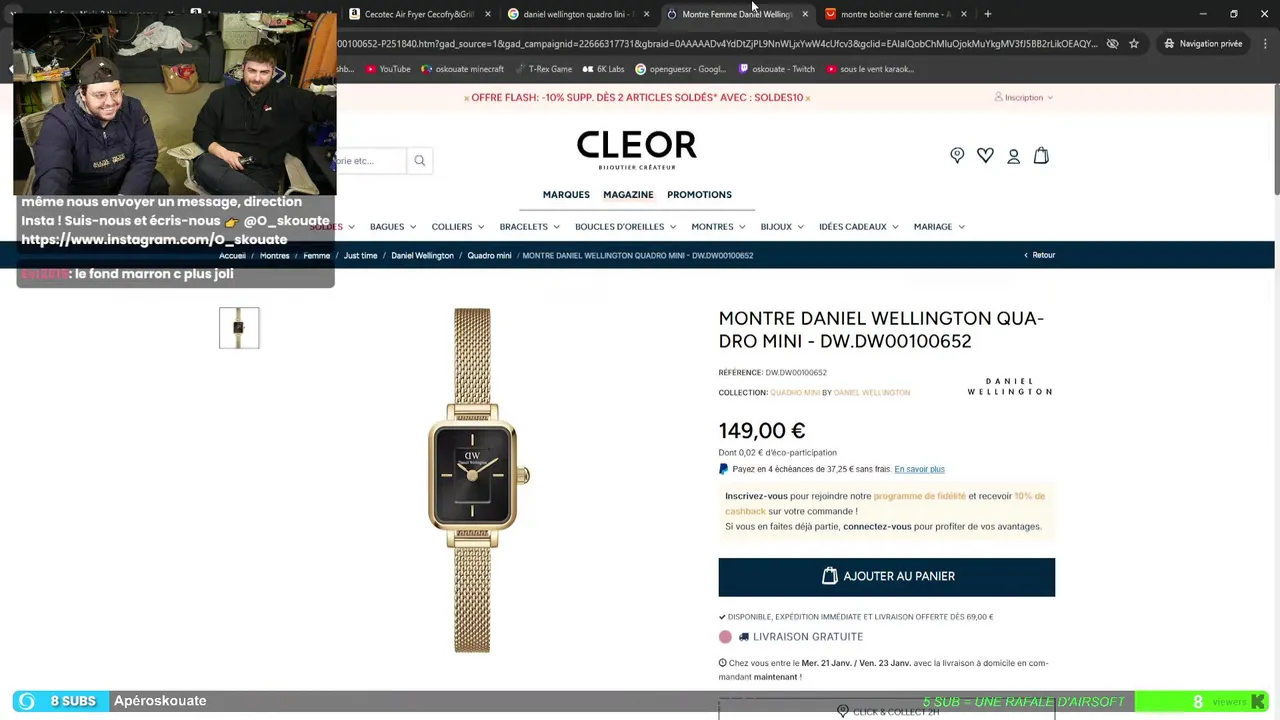1280x720 pixels.
Task: Open the user account icon
Action: pyautogui.click(x=1013, y=156)
